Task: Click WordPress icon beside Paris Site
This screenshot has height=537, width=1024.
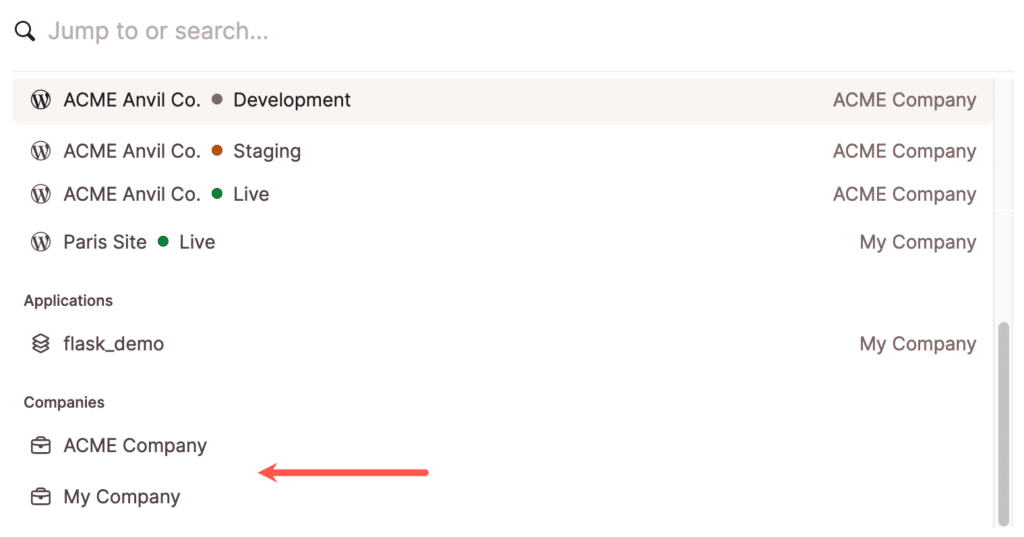Action: pos(41,242)
